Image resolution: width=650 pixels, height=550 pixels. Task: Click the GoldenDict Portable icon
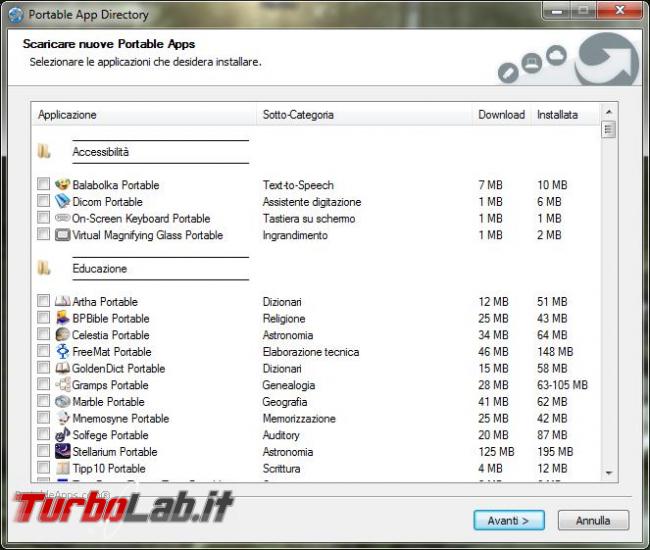point(63,368)
